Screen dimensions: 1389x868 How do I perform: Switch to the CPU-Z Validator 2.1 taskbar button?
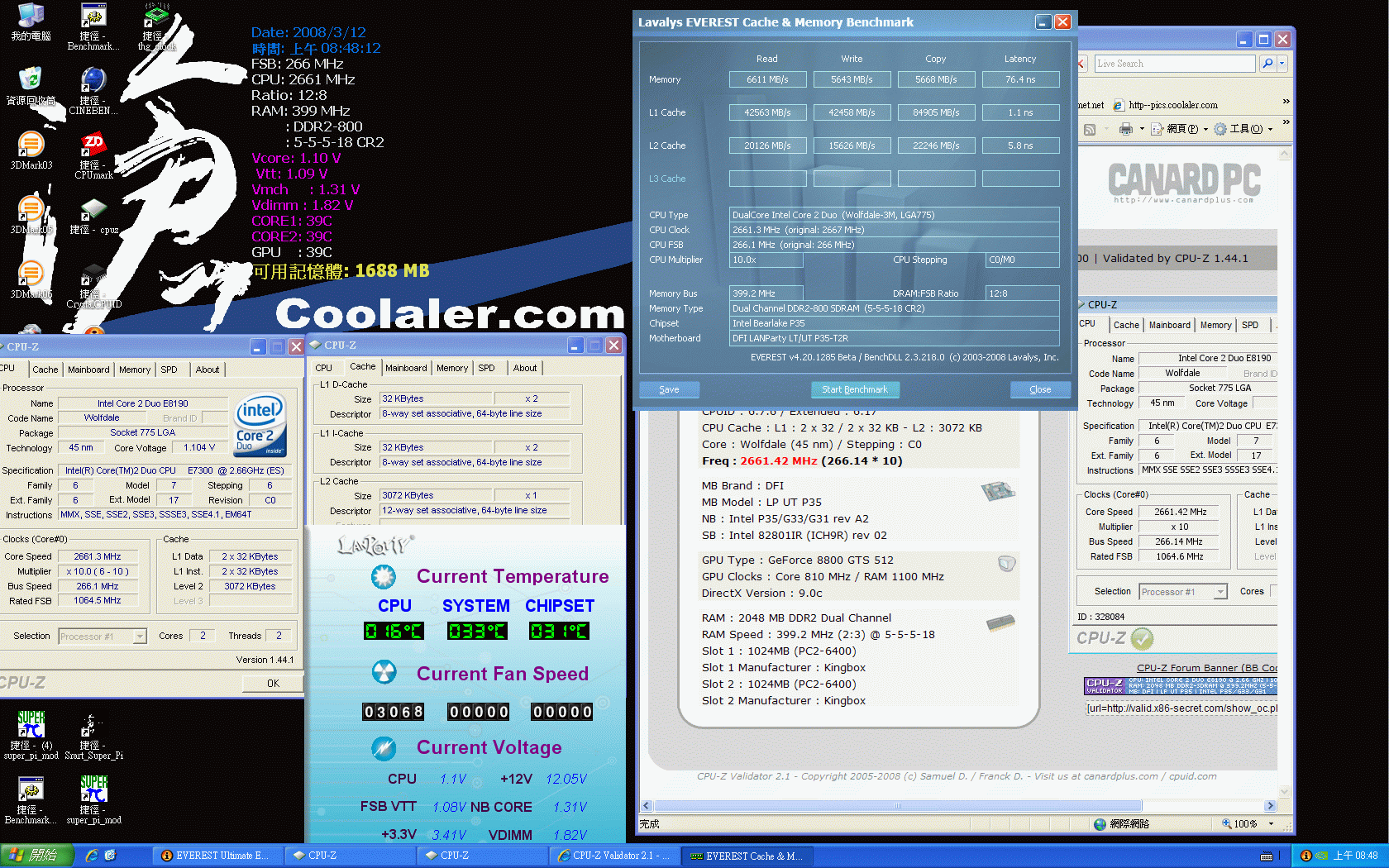tap(614, 856)
